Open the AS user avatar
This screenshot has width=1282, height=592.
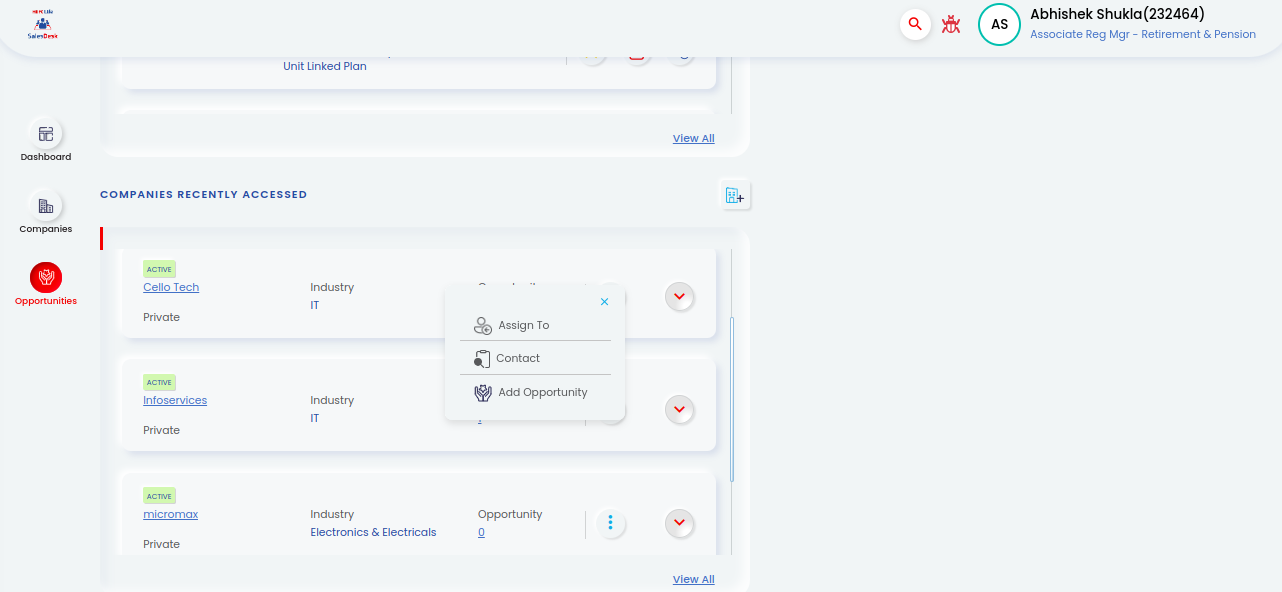click(x=999, y=24)
